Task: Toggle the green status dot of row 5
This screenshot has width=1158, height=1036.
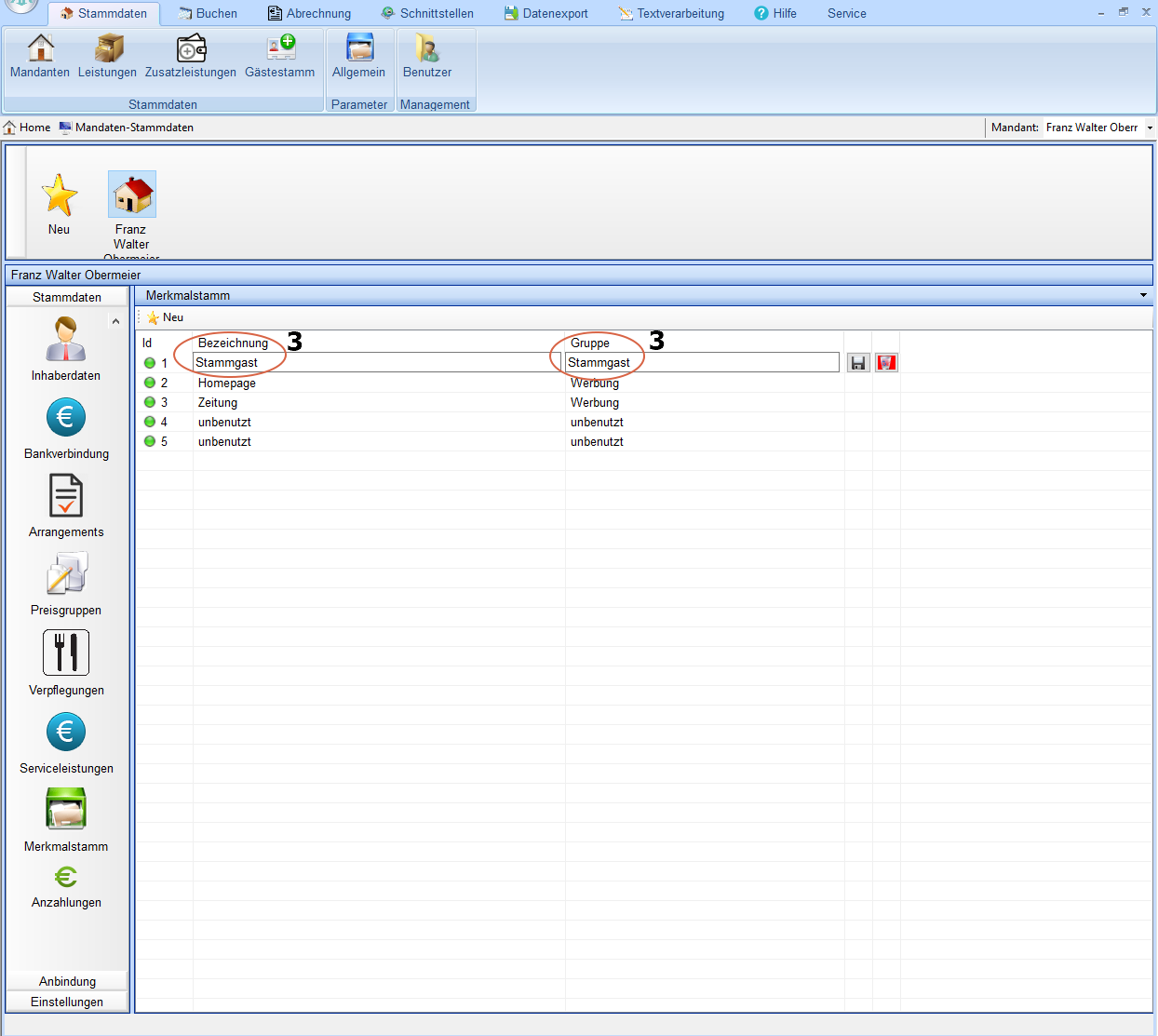Action: 150,441
